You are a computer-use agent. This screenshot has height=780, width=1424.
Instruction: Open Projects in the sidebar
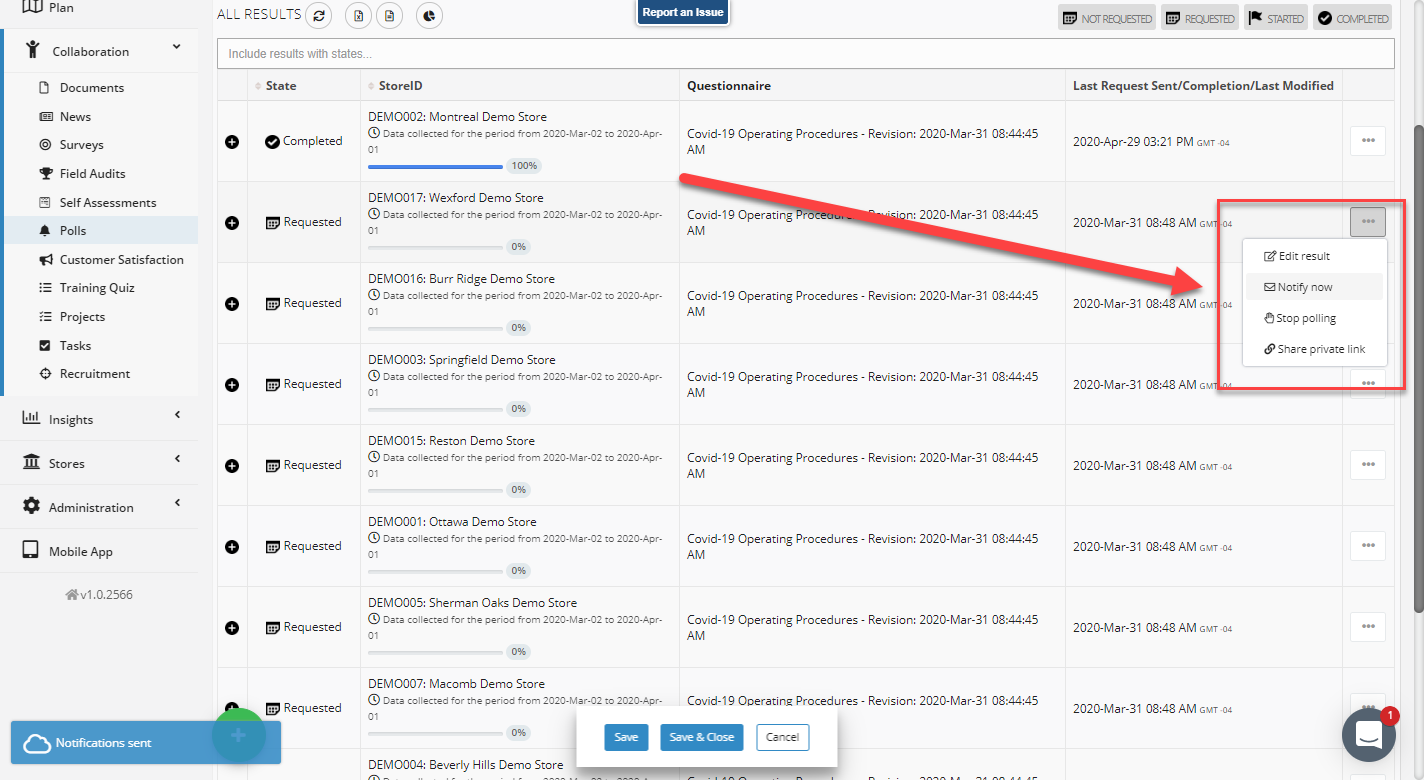(82, 317)
